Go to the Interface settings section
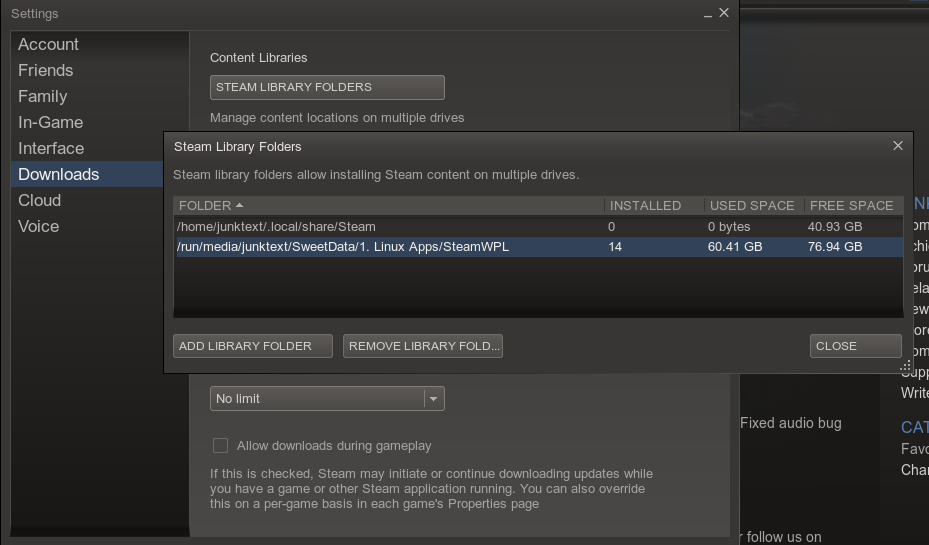 click(51, 149)
